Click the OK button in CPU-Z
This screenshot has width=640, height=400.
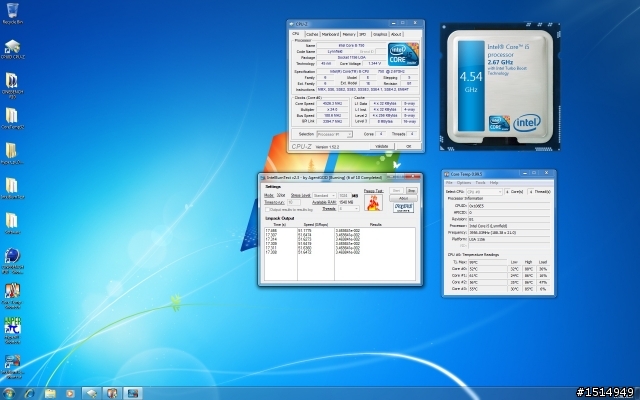[409, 146]
